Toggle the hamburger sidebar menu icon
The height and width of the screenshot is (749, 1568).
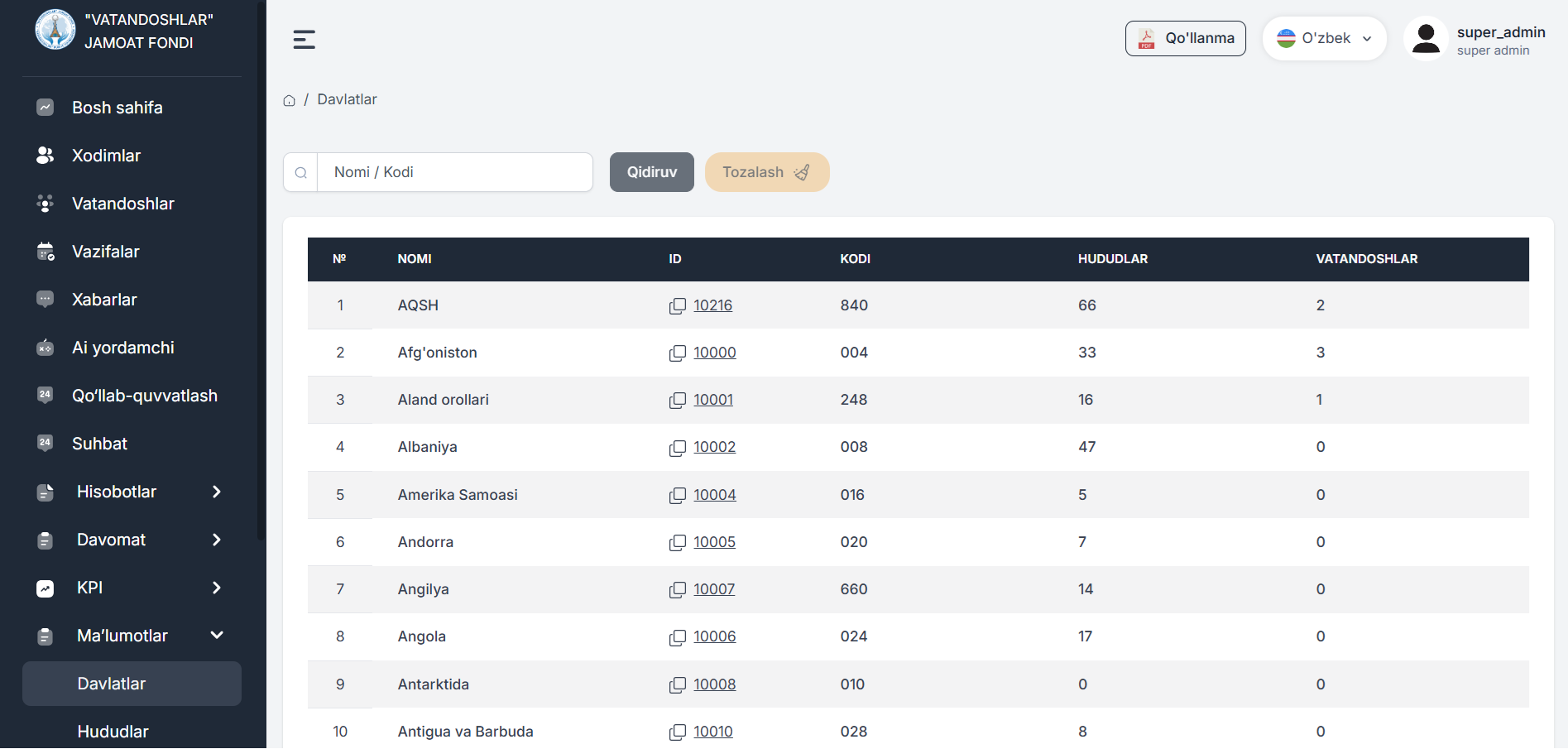tap(304, 39)
